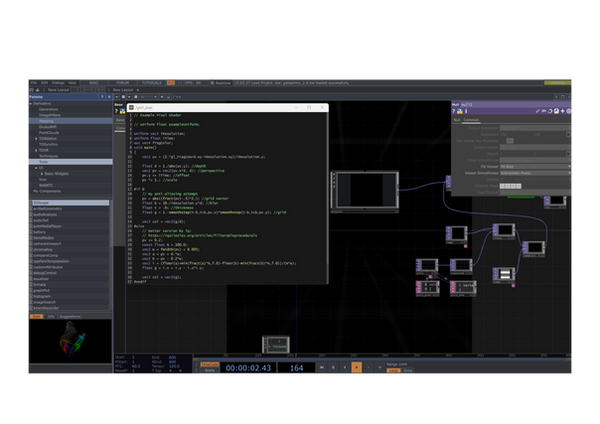Open the Help menu

[x=72, y=83]
